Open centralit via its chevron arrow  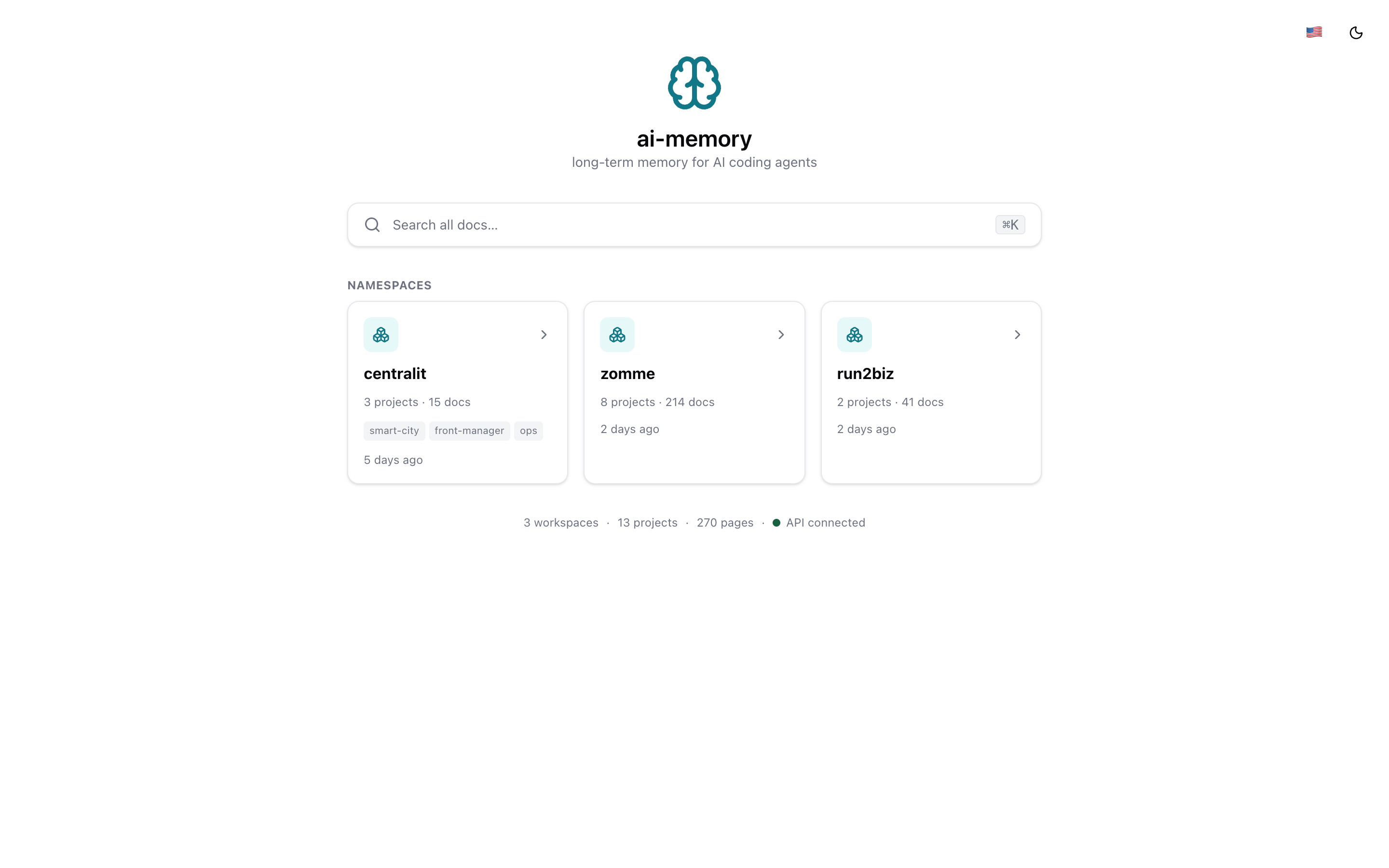pos(544,334)
